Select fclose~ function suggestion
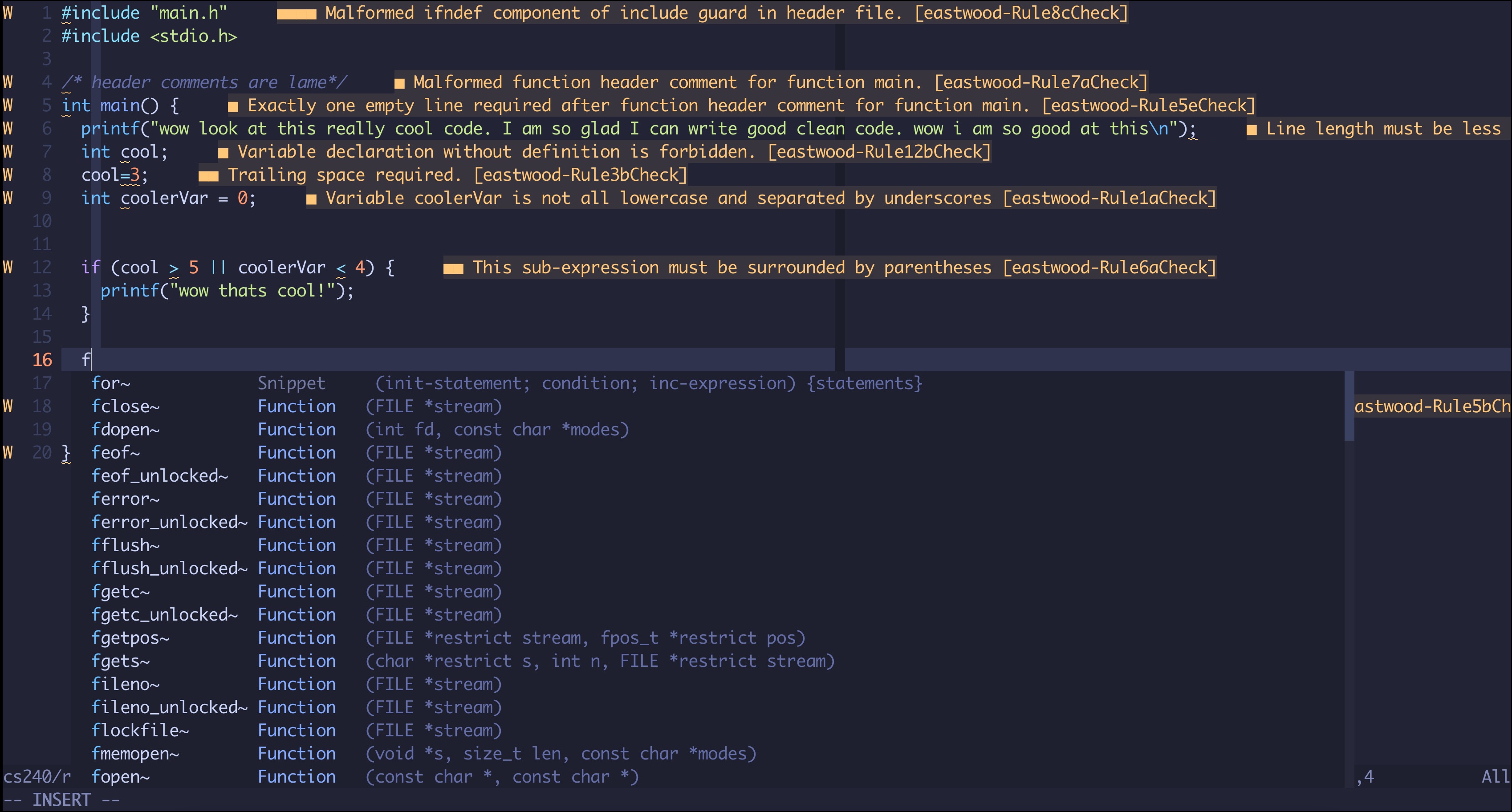Viewport: 1512px width, 812px height. tap(125, 406)
